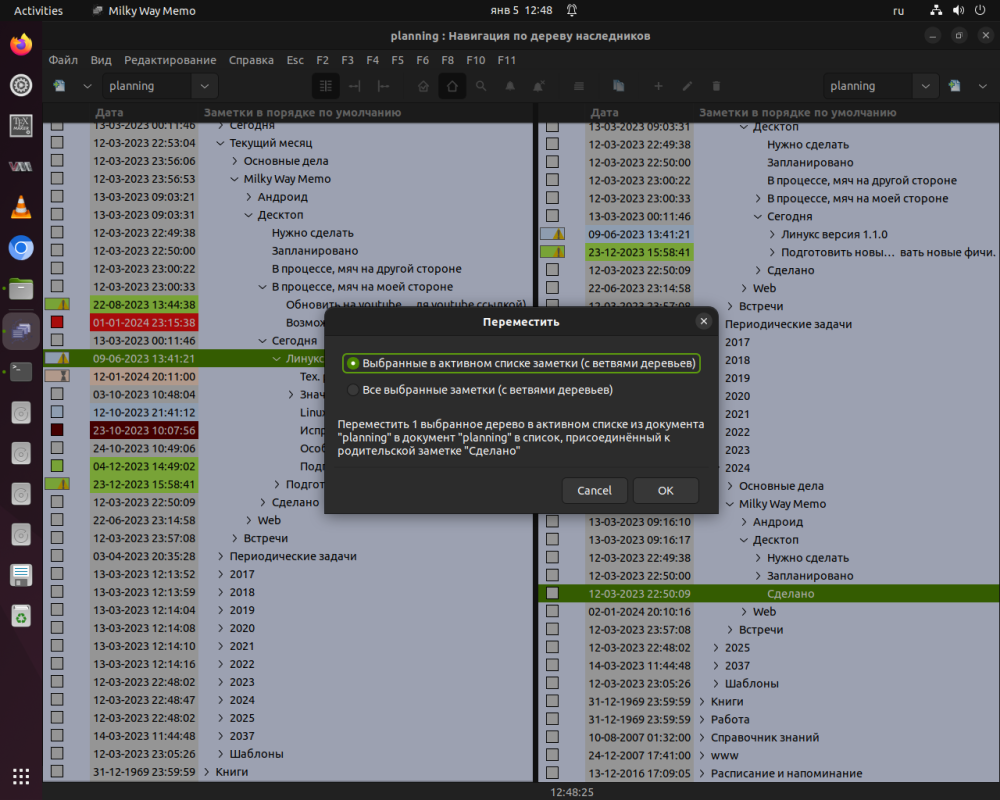The height and width of the screenshot is (800, 1000).
Task: Expand the "2017" node in the left tree
Action: tap(221, 574)
